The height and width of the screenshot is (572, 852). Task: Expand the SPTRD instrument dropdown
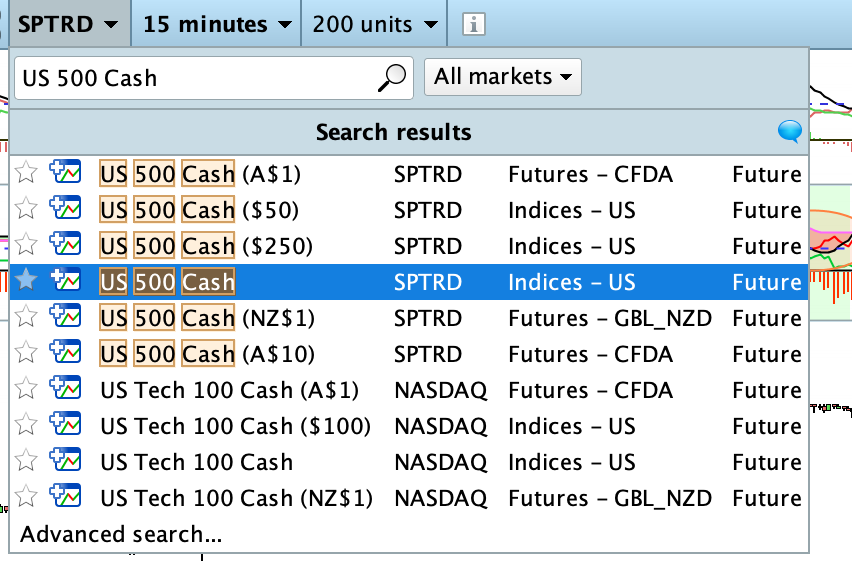(68, 24)
